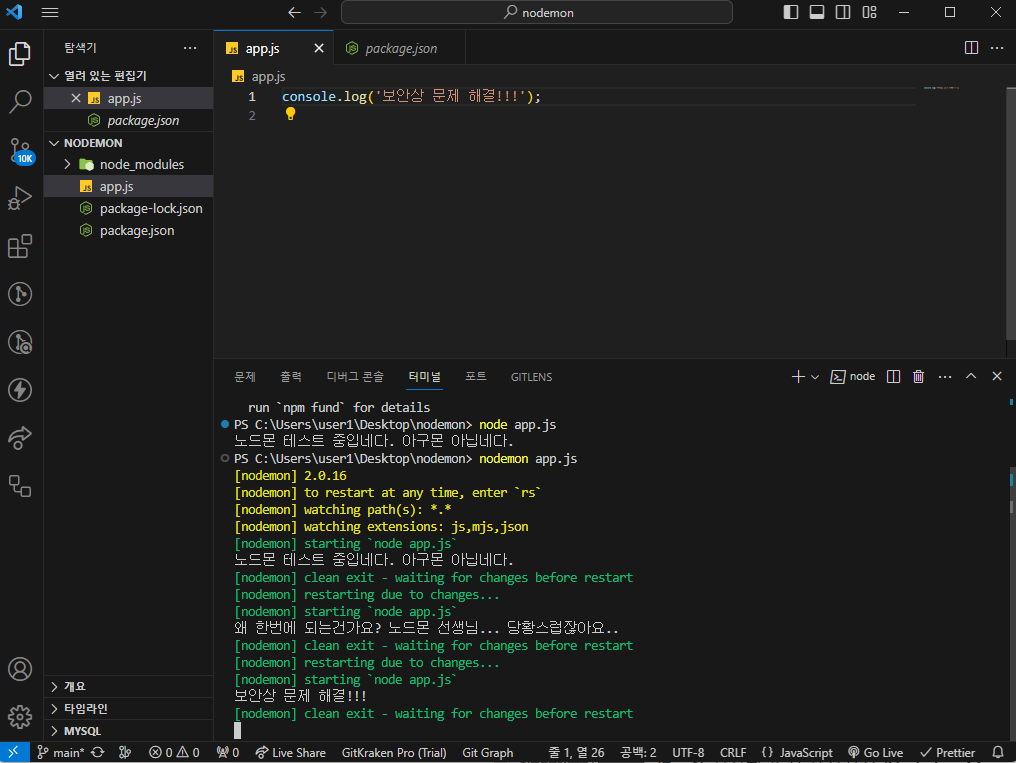The width and height of the screenshot is (1016, 763).
Task: Open the Live Share activity bar icon
Action: pos(20,438)
